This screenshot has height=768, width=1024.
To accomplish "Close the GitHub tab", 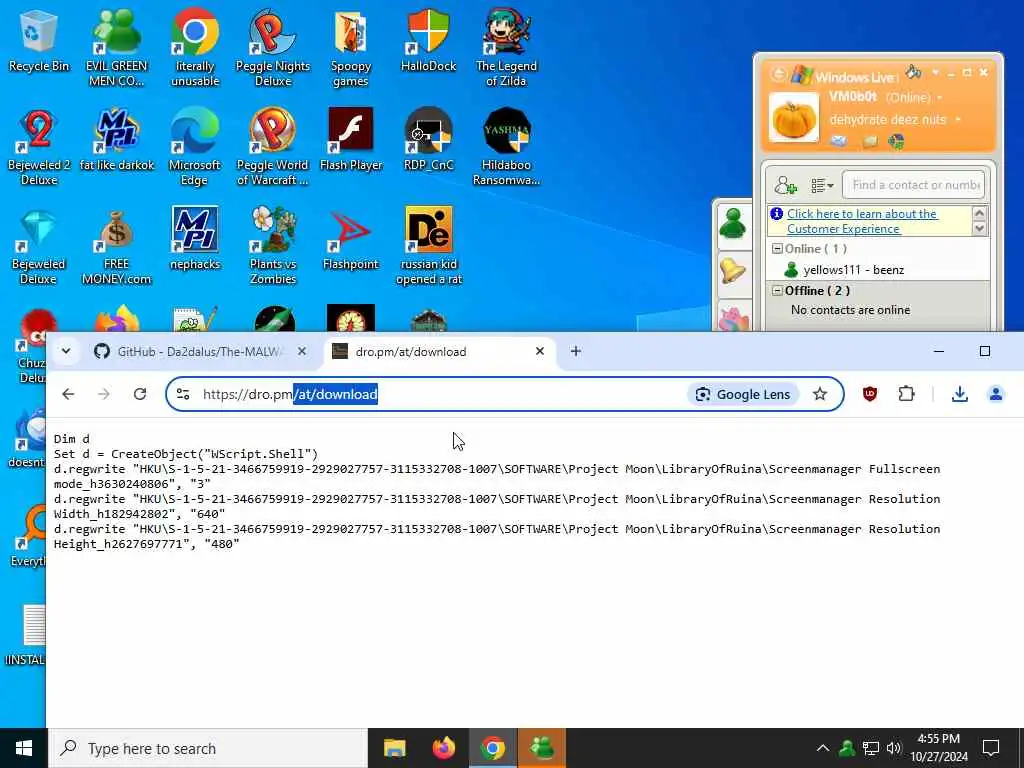I will tap(302, 351).
